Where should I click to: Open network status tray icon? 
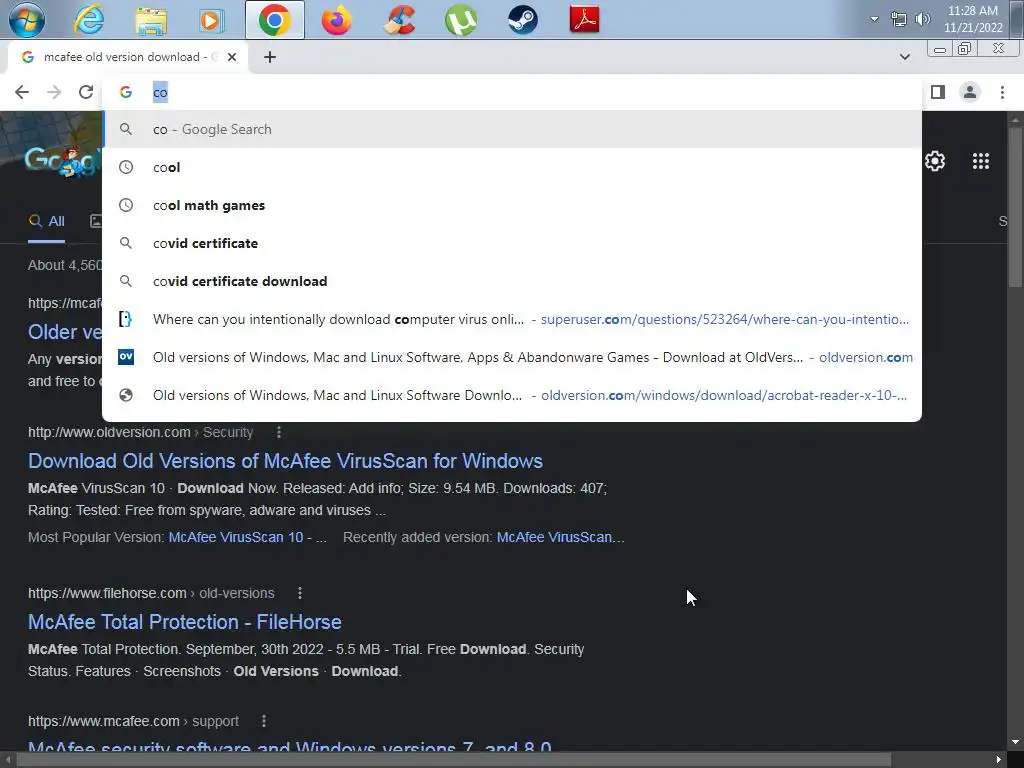(899, 20)
